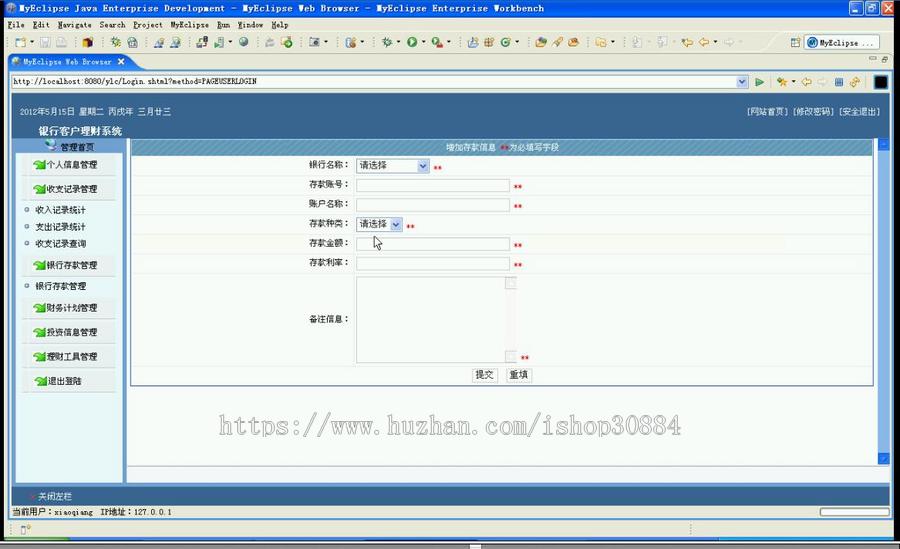Click the New file wizard icon
Viewport: 900px width, 549px height.
[21, 42]
